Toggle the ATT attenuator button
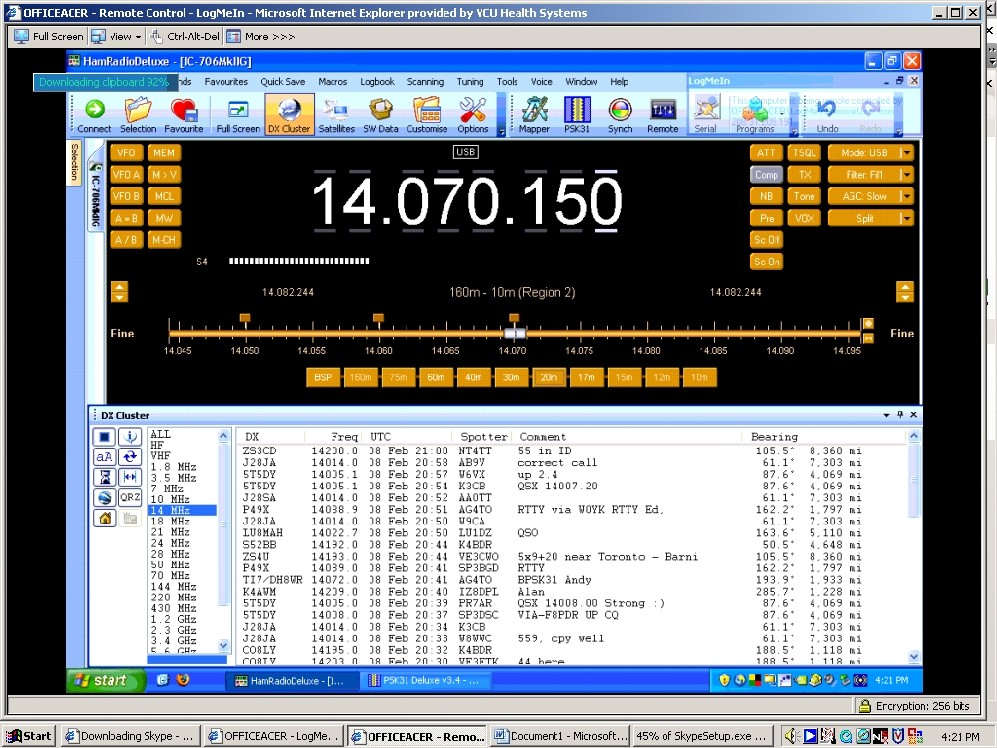 (x=766, y=153)
